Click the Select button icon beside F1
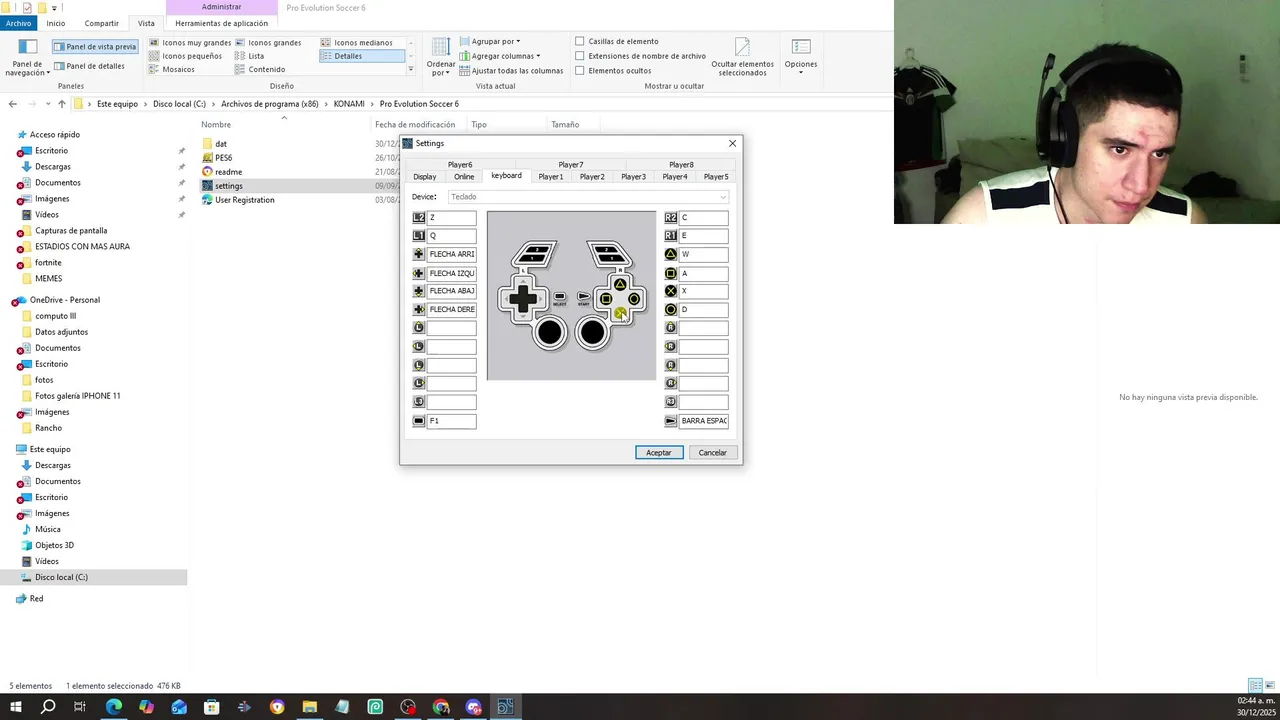 (419, 421)
